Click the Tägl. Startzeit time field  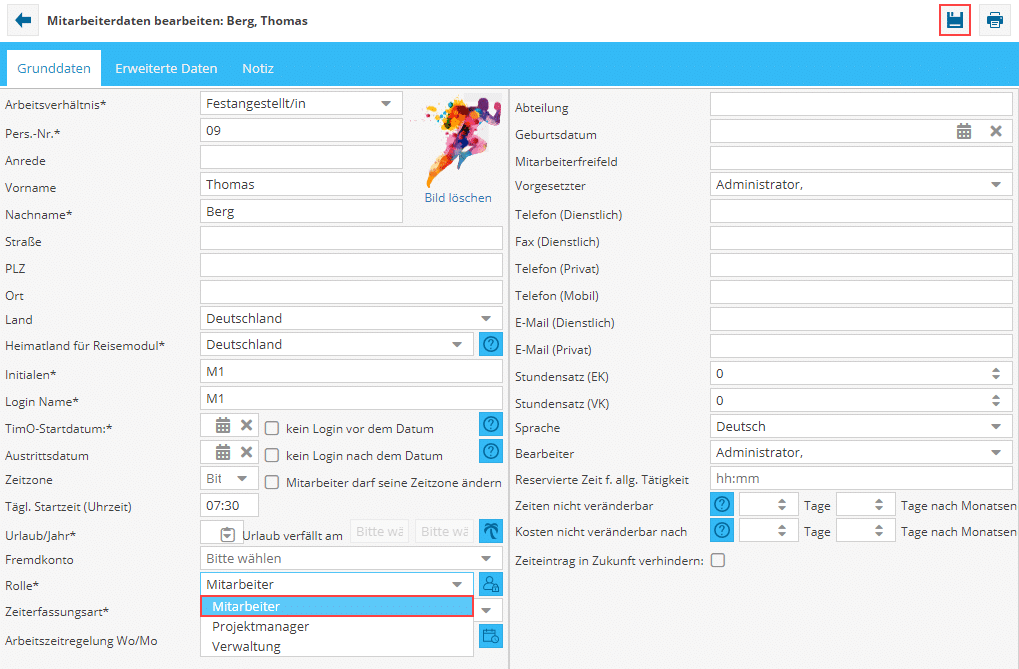click(x=229, y=506)
